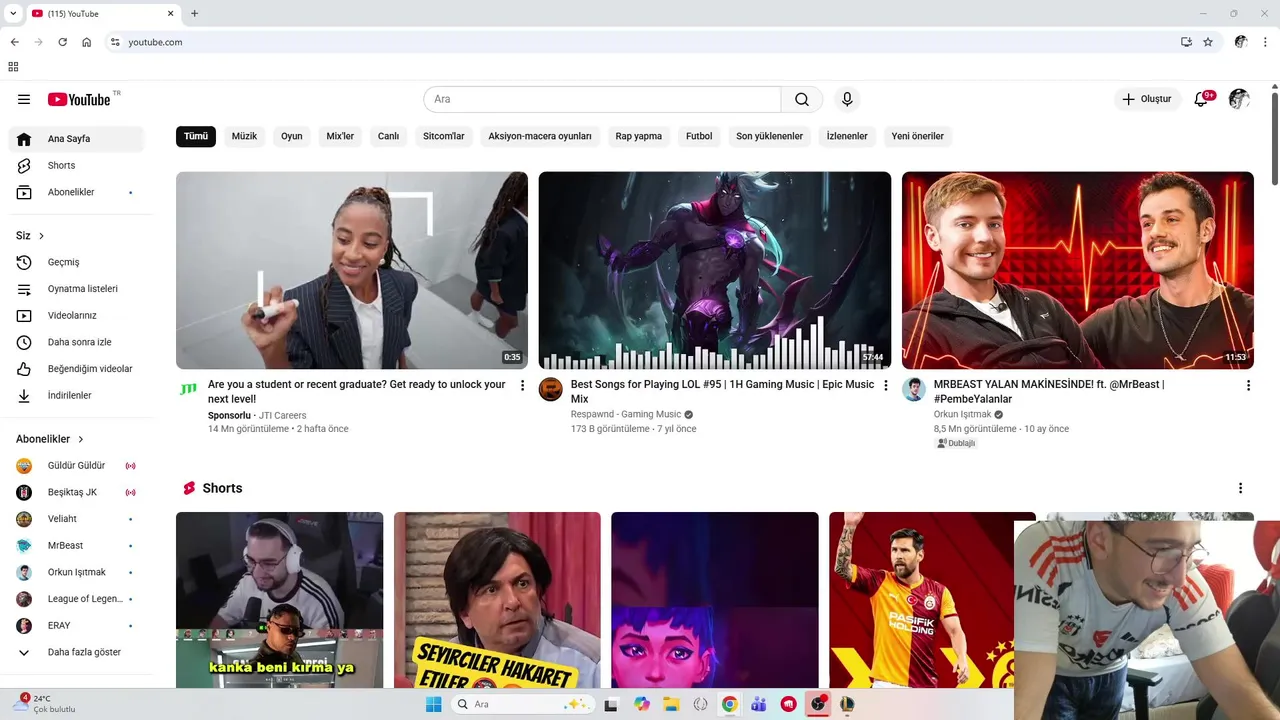Go to Chrome home page button
1280x720 pixels.
pyautogui.click(x=87, y=42)
